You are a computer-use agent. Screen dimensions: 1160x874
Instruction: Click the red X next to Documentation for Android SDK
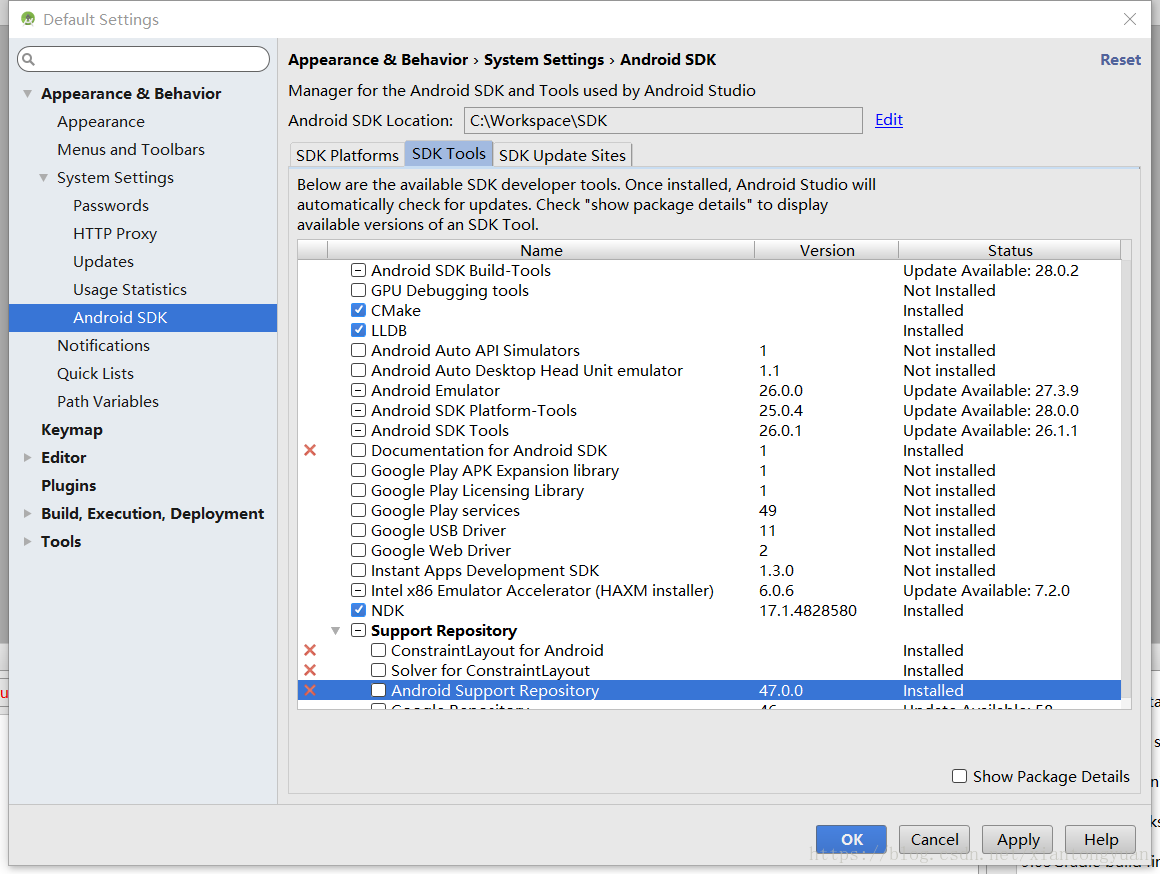[310, 450]
